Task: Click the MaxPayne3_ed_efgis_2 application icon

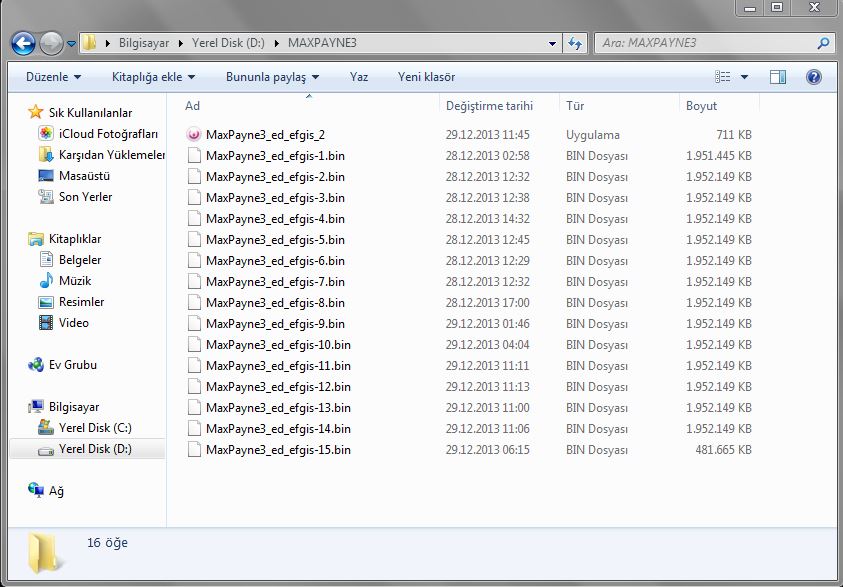Action: [194, 134]
